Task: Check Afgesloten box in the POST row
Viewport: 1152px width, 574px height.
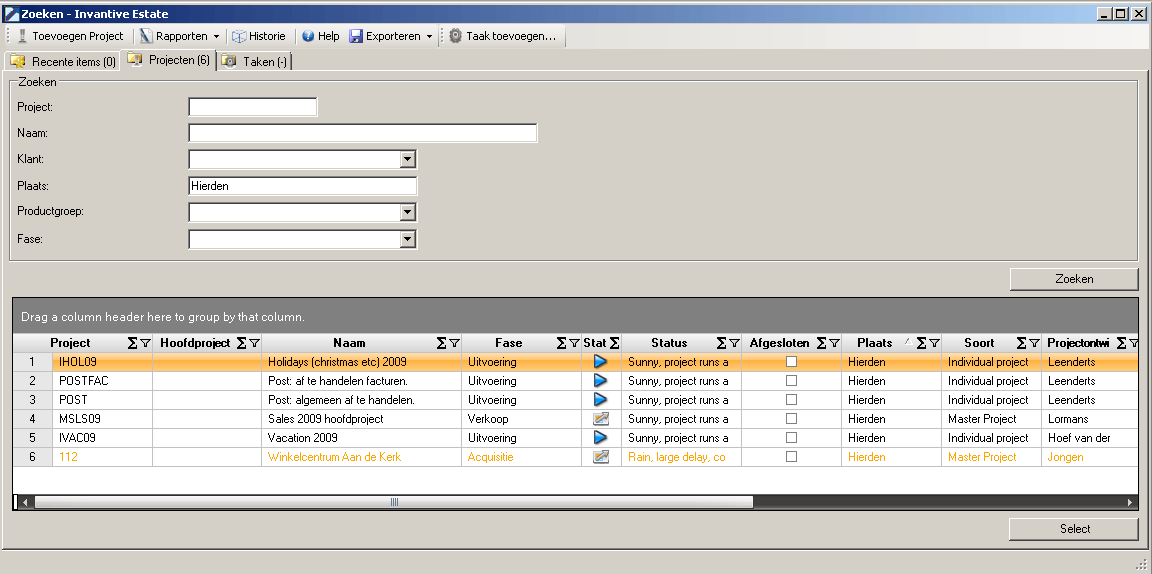Action: (791, 400)
